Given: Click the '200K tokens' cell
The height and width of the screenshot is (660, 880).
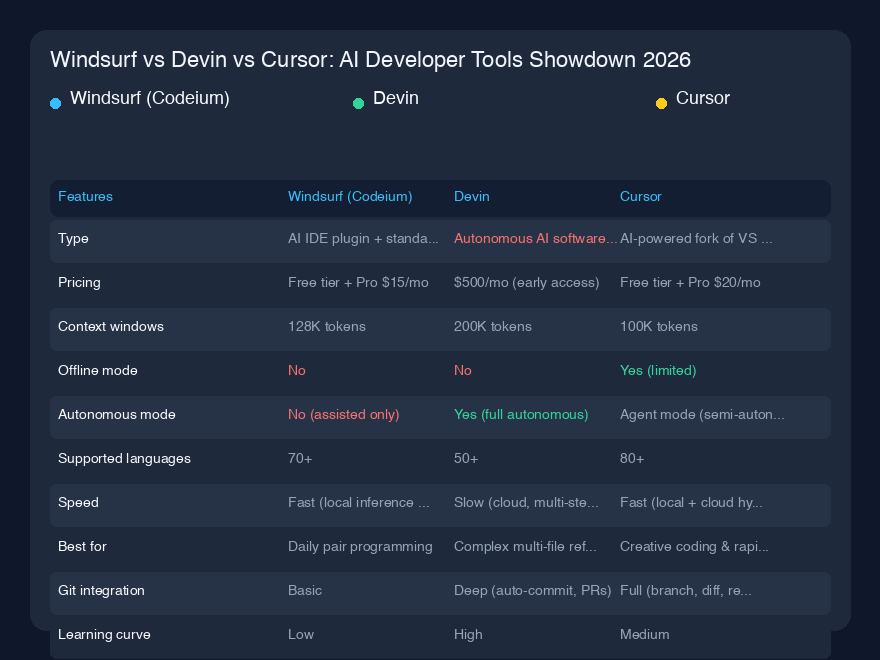Looking at the screenshot, I should [x=493, y=327].
